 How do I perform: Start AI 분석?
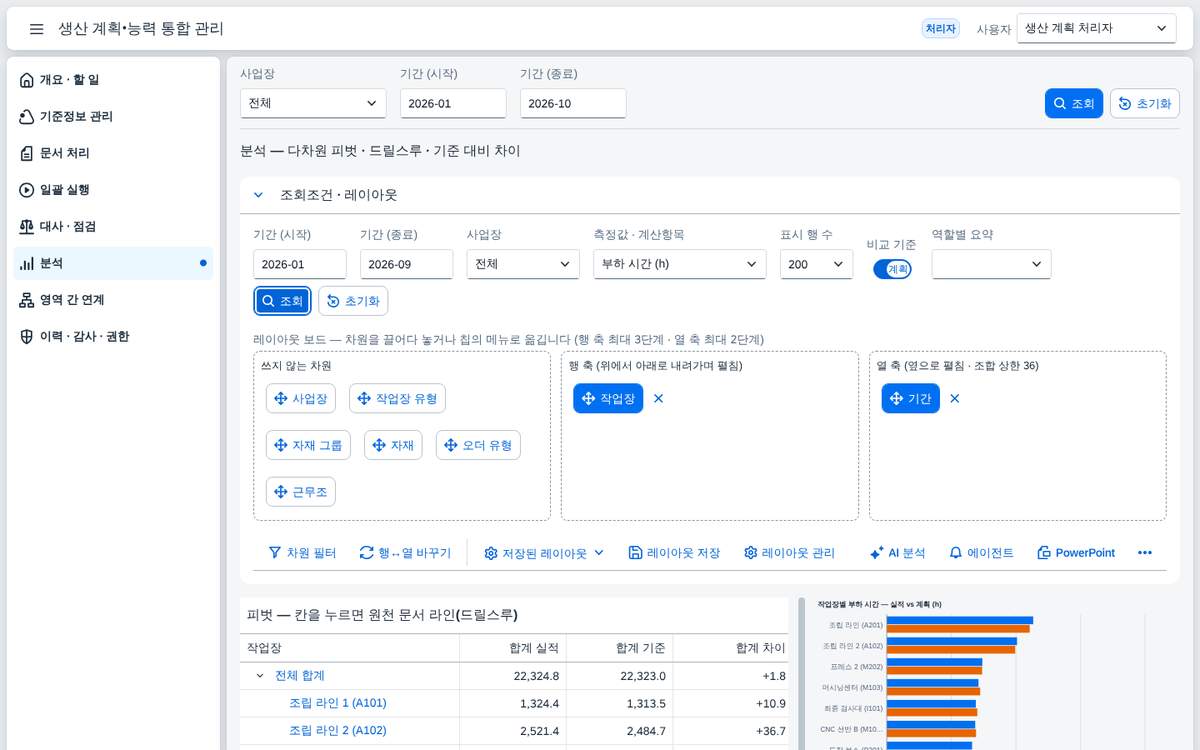click(x=897, y=553)
